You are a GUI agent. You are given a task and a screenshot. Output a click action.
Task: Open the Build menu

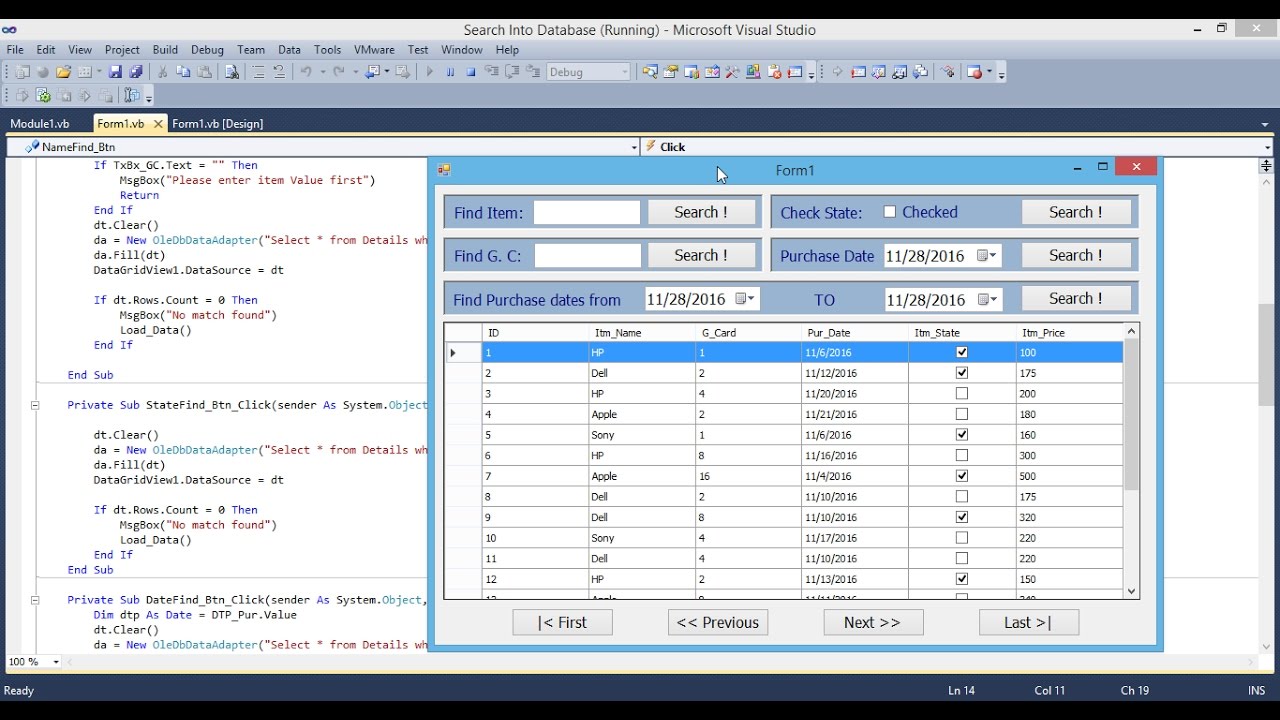click(165, 50)
